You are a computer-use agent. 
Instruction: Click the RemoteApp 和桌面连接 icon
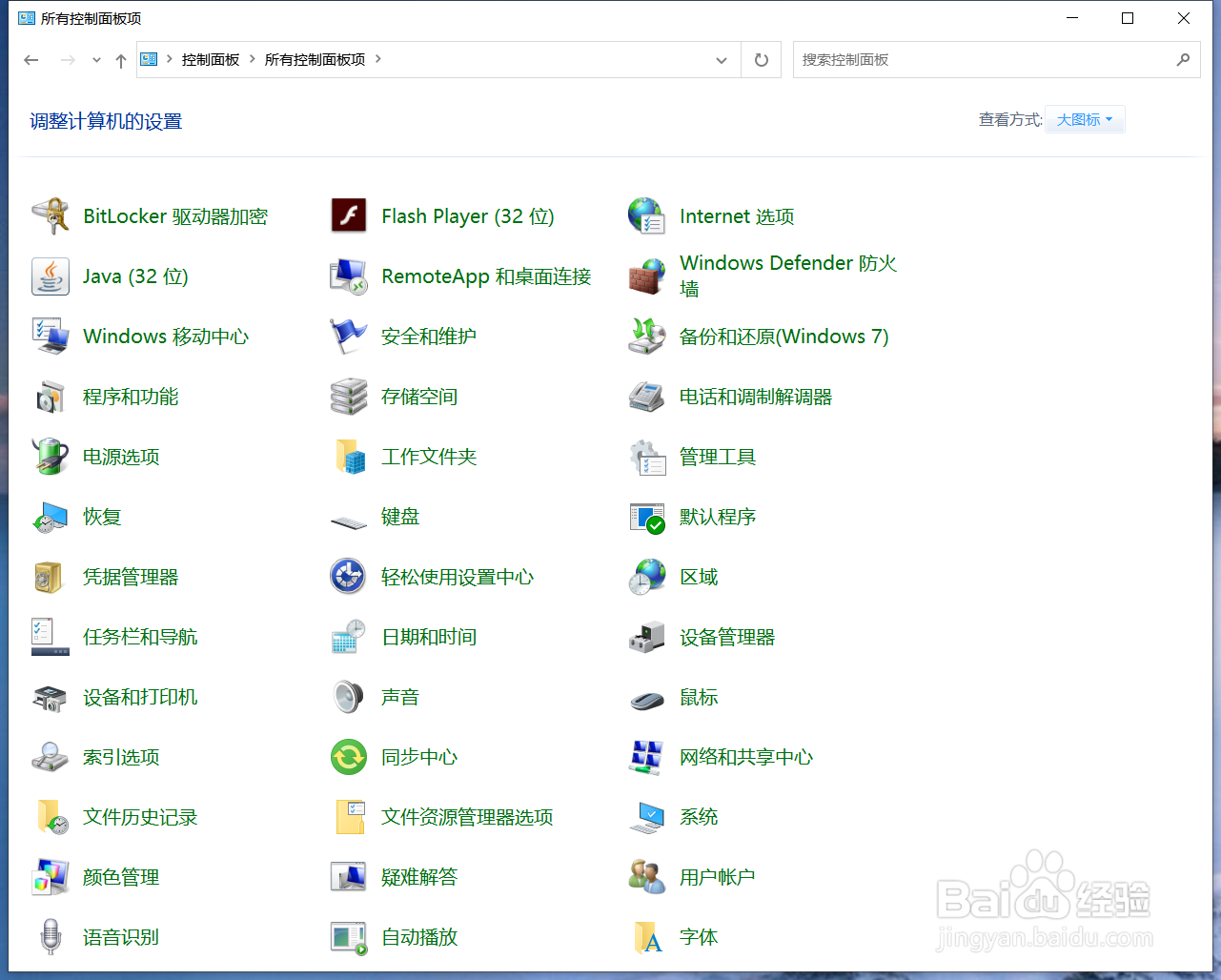click(349, 276)
